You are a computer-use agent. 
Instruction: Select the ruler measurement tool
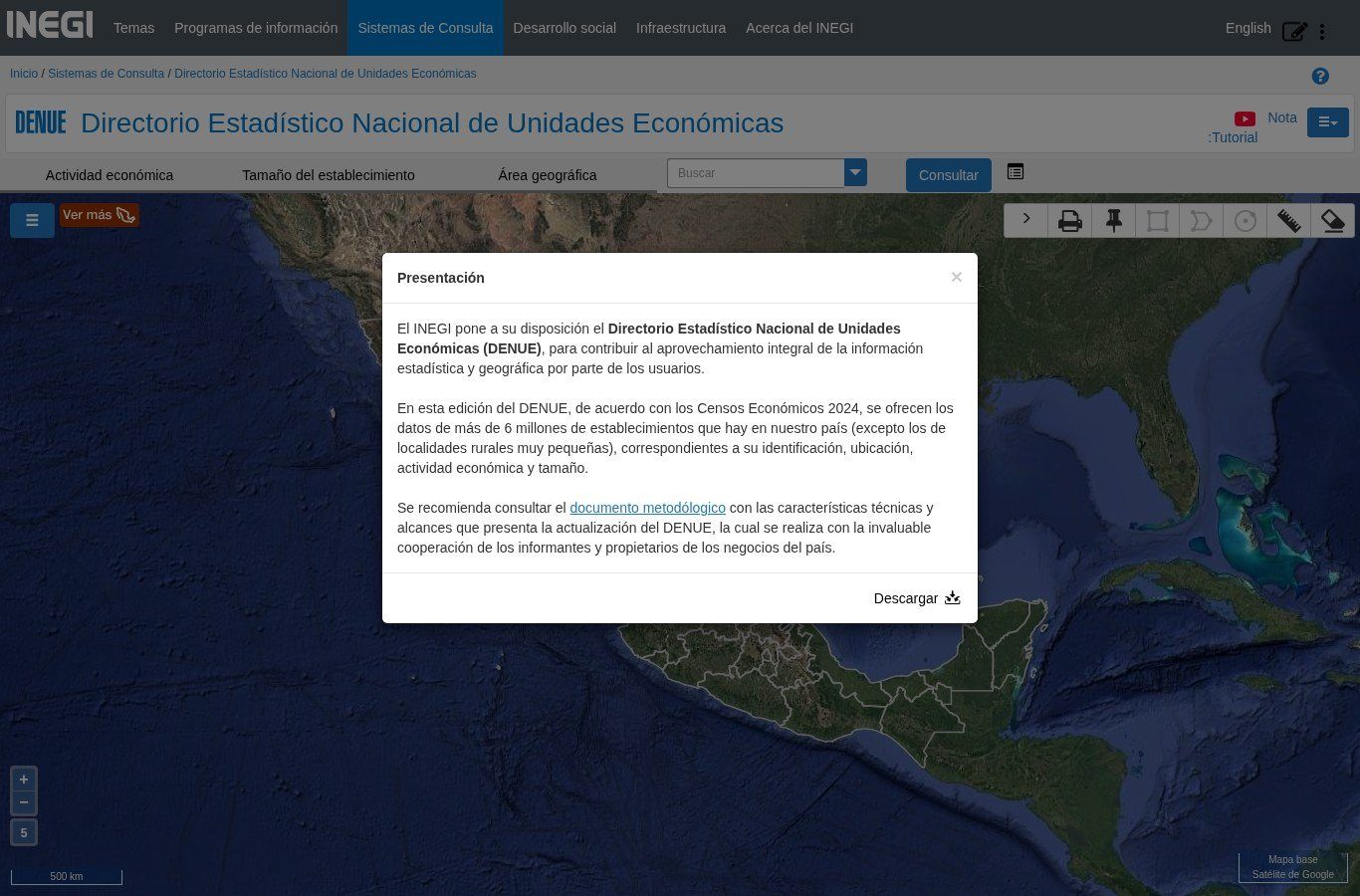click(x=1289, y=221)
